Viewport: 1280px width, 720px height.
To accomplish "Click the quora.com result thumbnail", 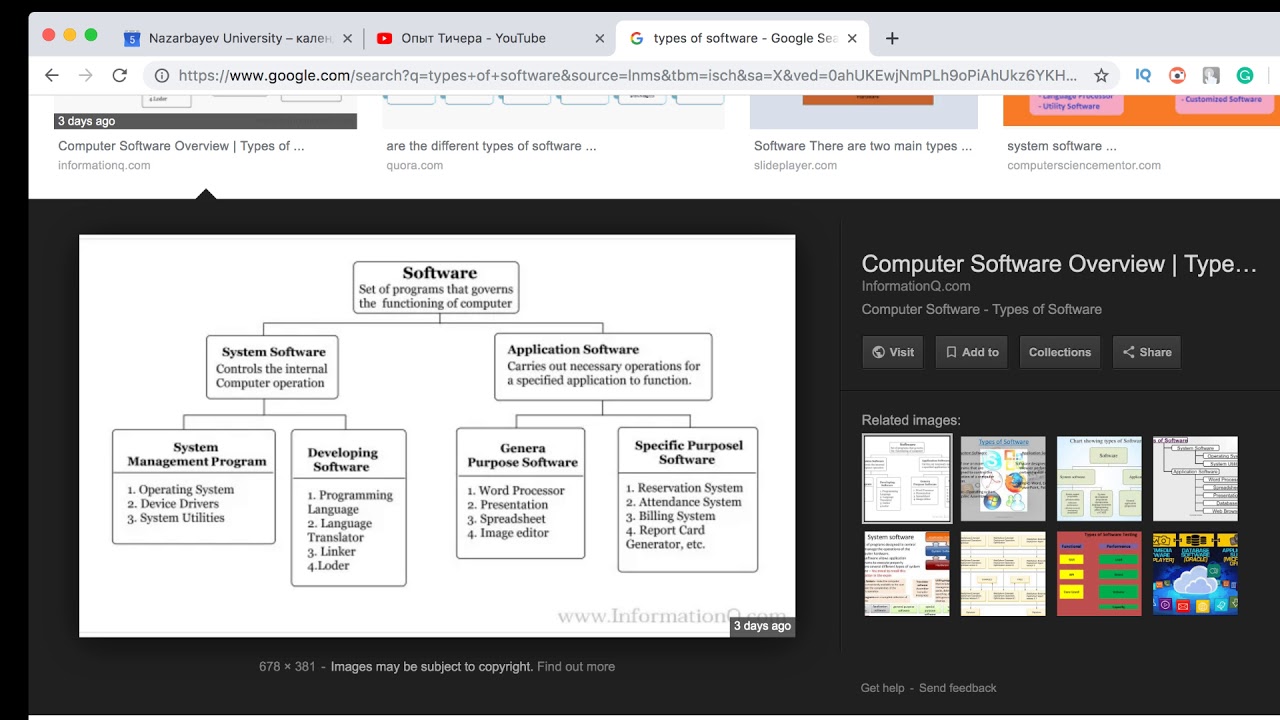I will (553, 112).
